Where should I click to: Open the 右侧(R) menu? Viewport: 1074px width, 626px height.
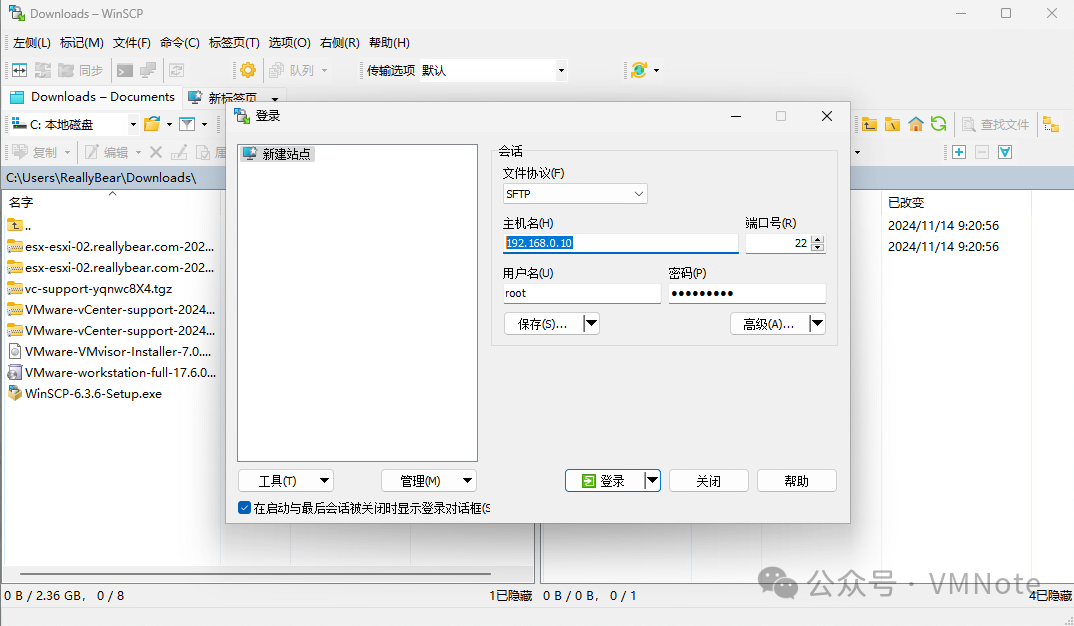point(340,42)
